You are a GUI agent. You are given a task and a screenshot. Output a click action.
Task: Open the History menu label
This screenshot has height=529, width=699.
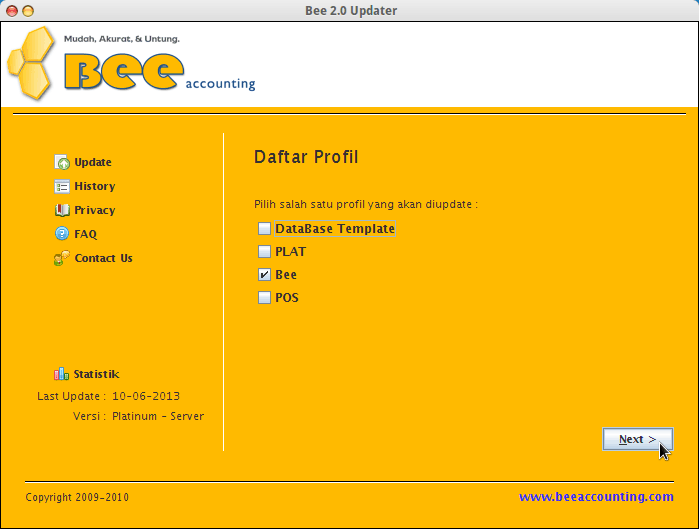tap(95, 186)
